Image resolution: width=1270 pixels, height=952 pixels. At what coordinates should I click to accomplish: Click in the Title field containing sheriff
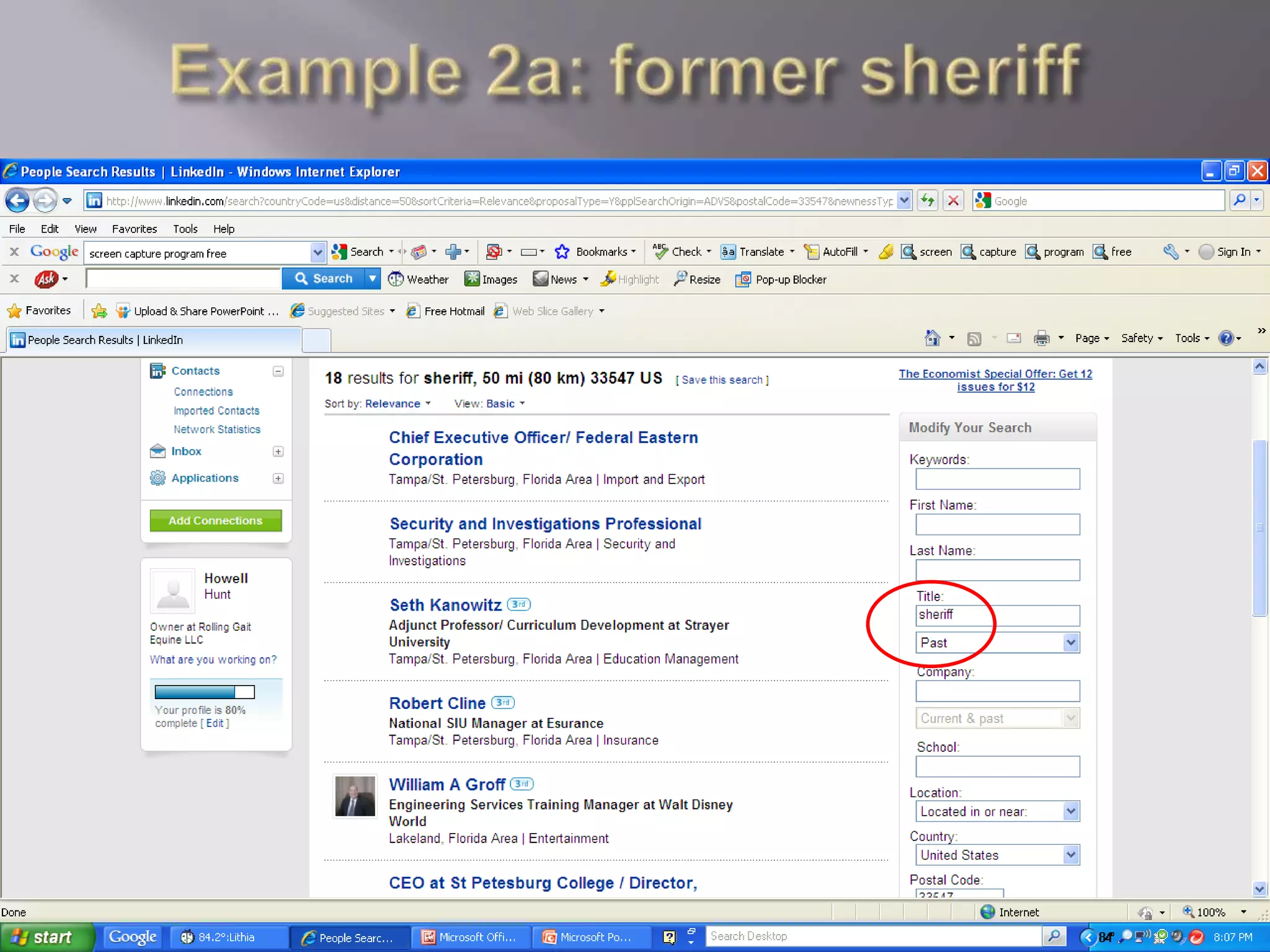(x=998, y=615)
